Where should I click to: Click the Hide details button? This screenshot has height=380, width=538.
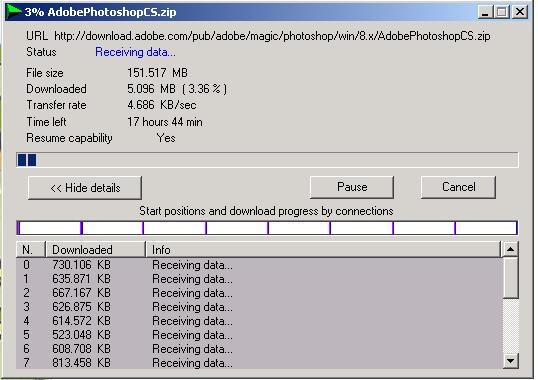coord(85,188)
